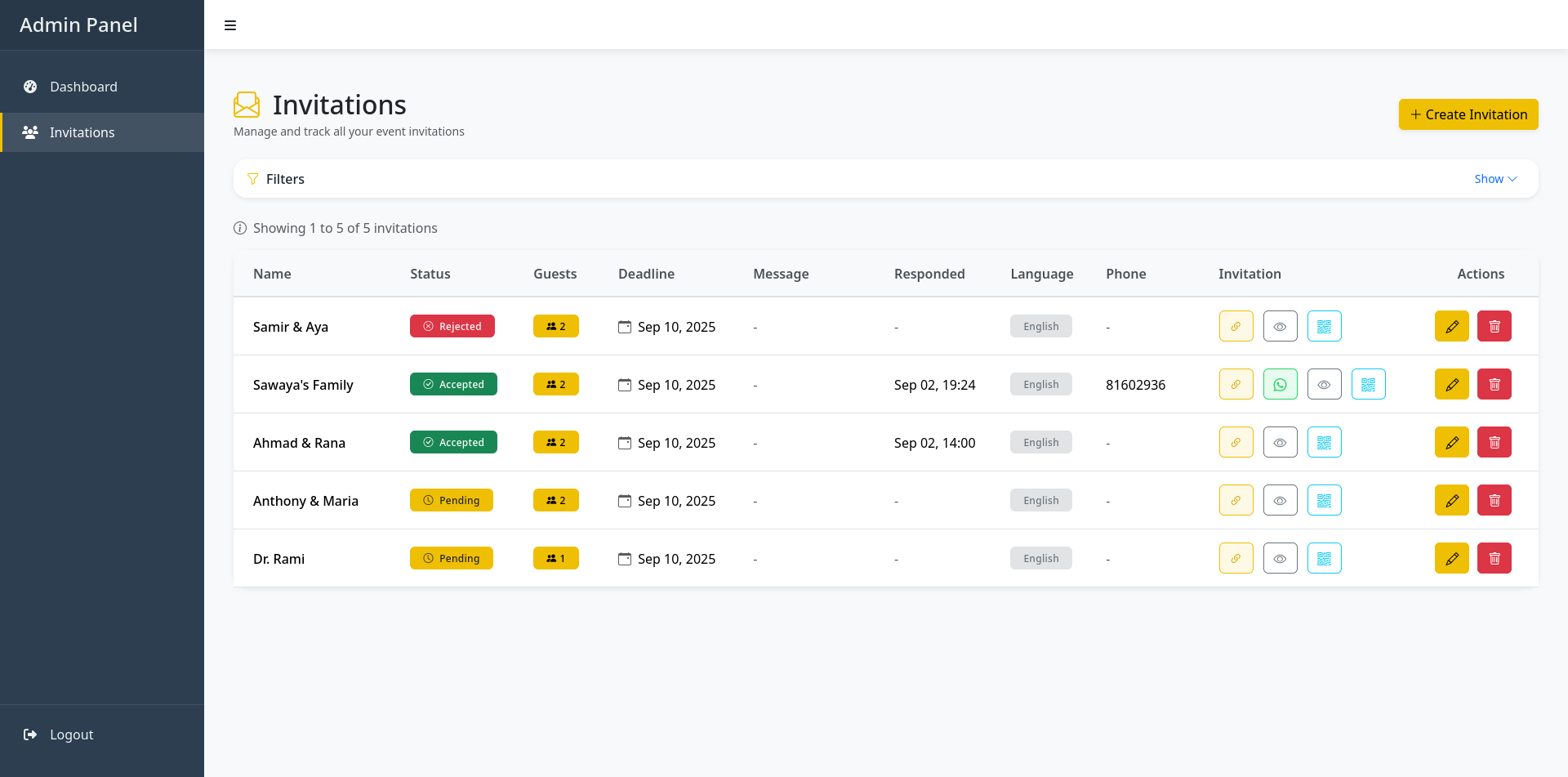The width and height of the screenshot is (1568, 777).
Task: Open WhatsApp for Sawaya's Family invitation
Action: pos(1280,384)
